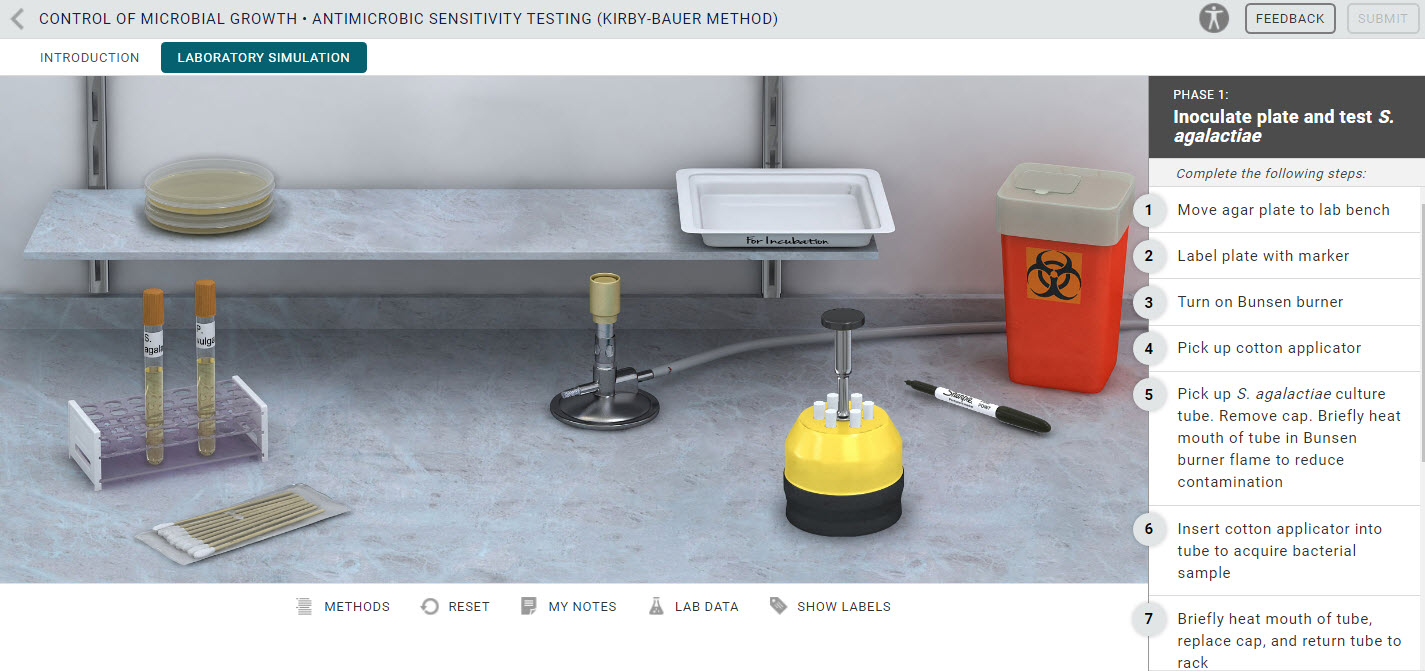Select the Laboratory Simulation tab
The image size is (1425, 671).
[264, 57]
